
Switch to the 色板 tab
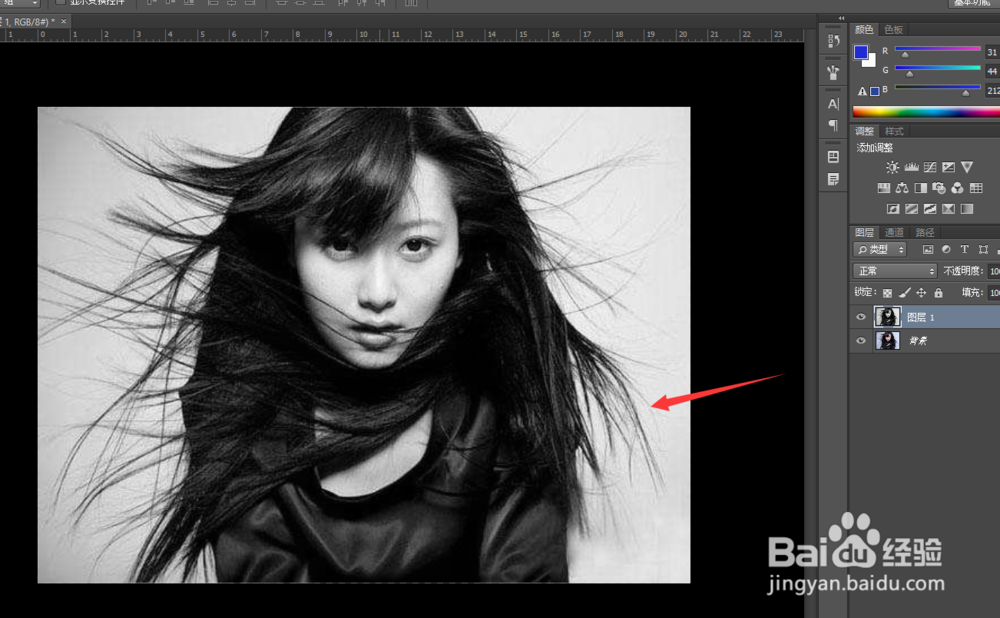pyautogui.click(x=893, y=29)
